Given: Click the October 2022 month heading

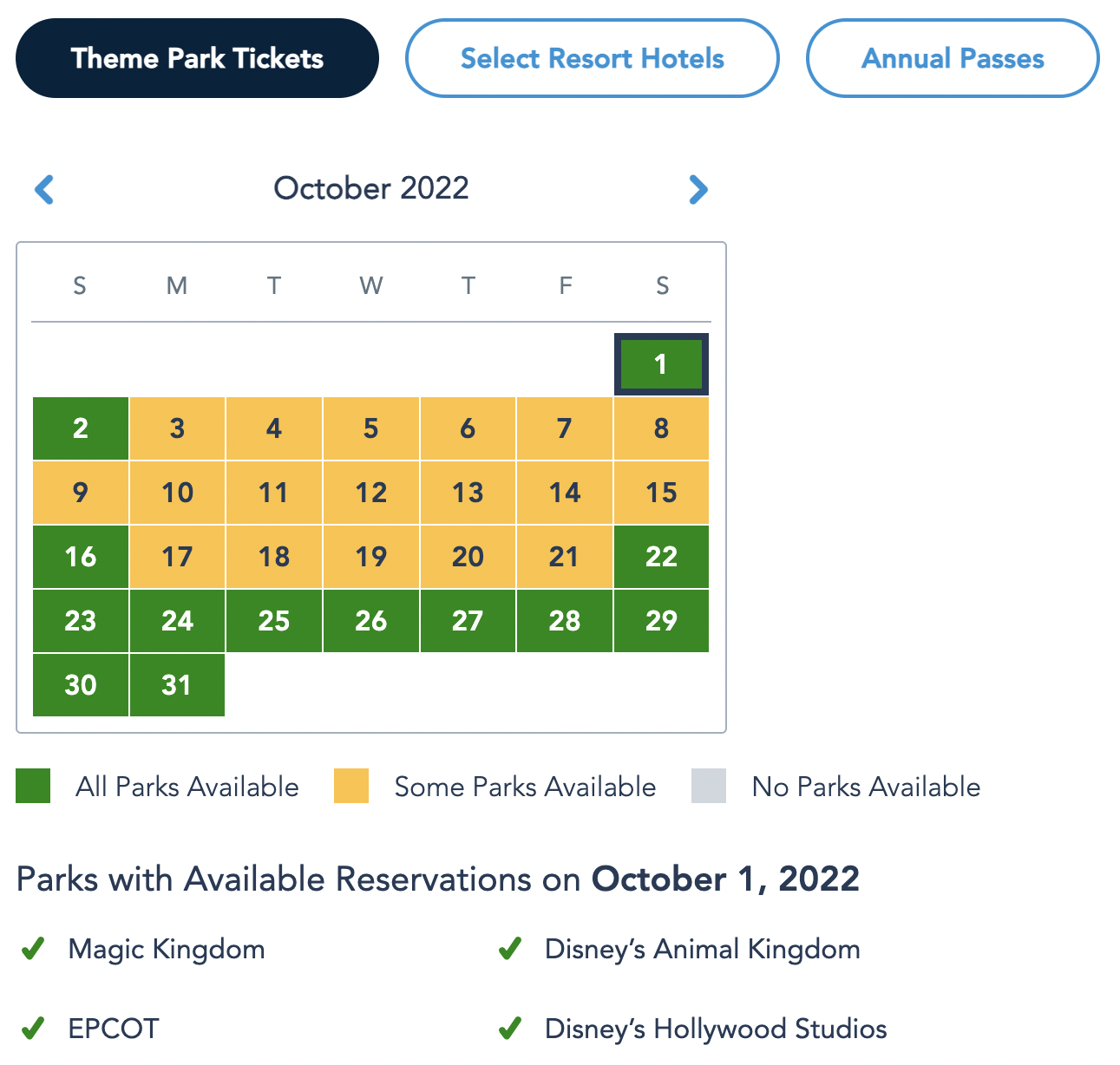Looking at the screenshot, I should point(371,188).
